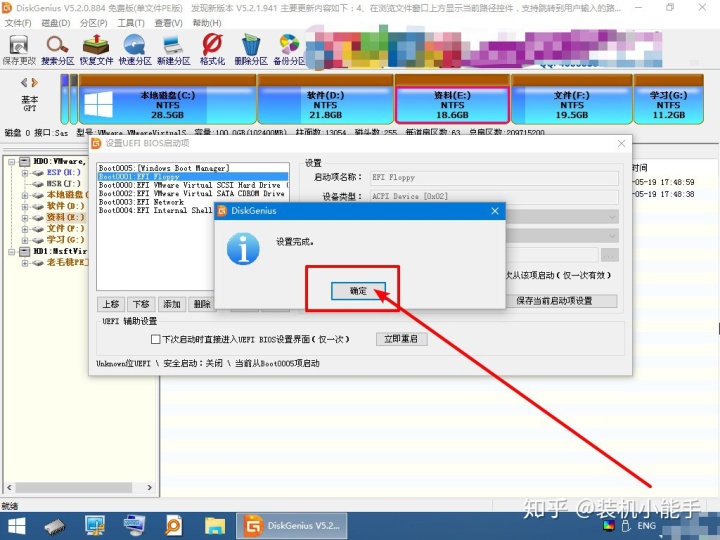Click the ENG language indicator

point(647,526)
